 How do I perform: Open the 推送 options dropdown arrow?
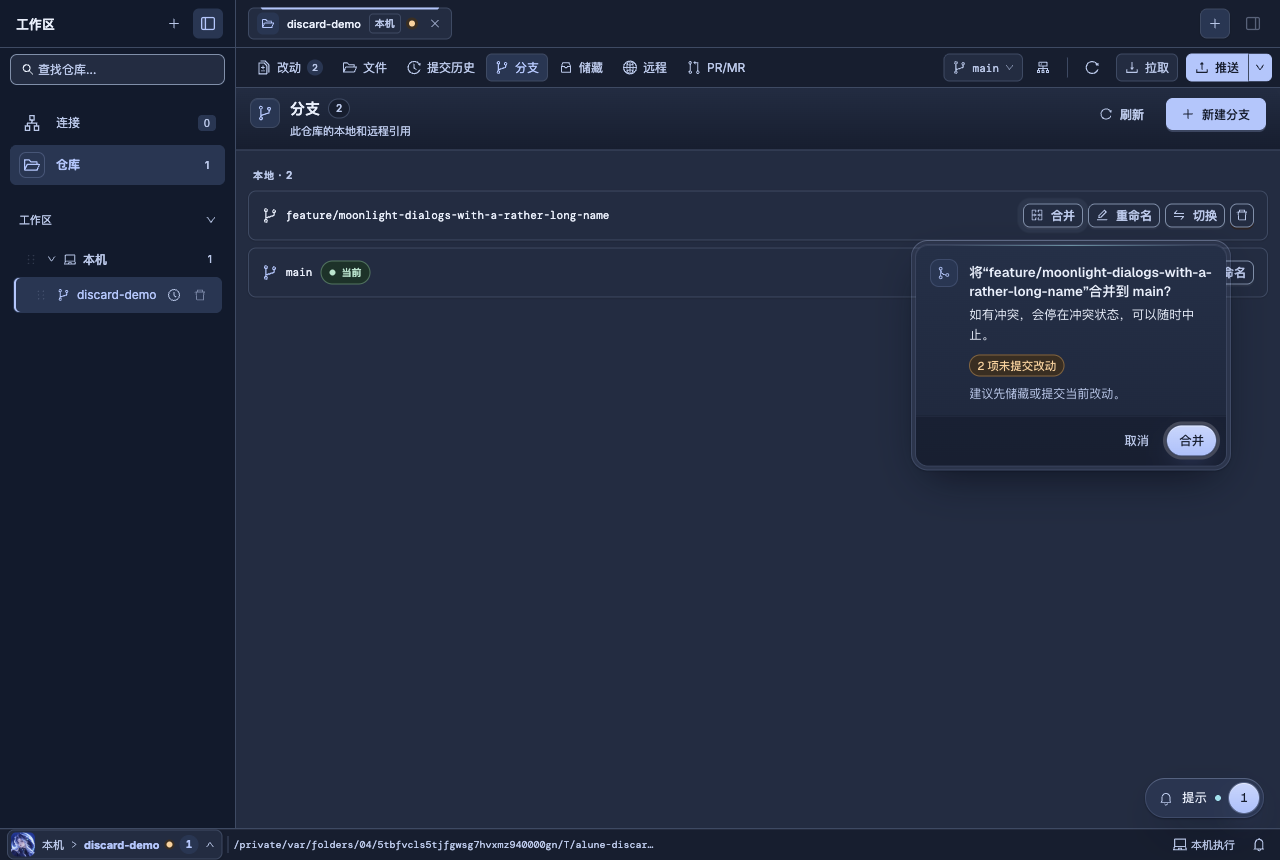coord(1260,67)
